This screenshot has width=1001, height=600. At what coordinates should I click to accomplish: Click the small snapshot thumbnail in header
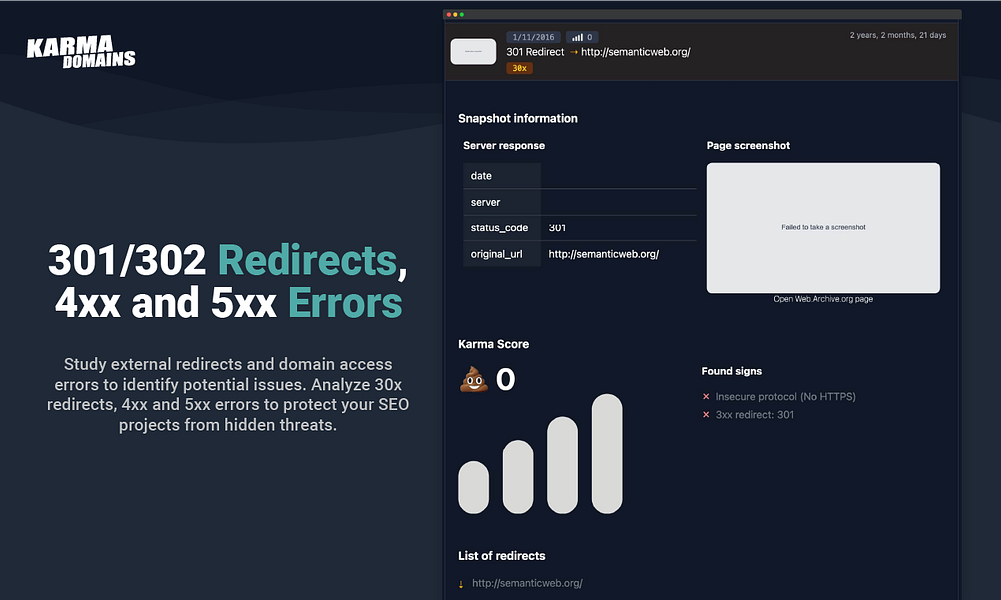(x=473, y=52)
